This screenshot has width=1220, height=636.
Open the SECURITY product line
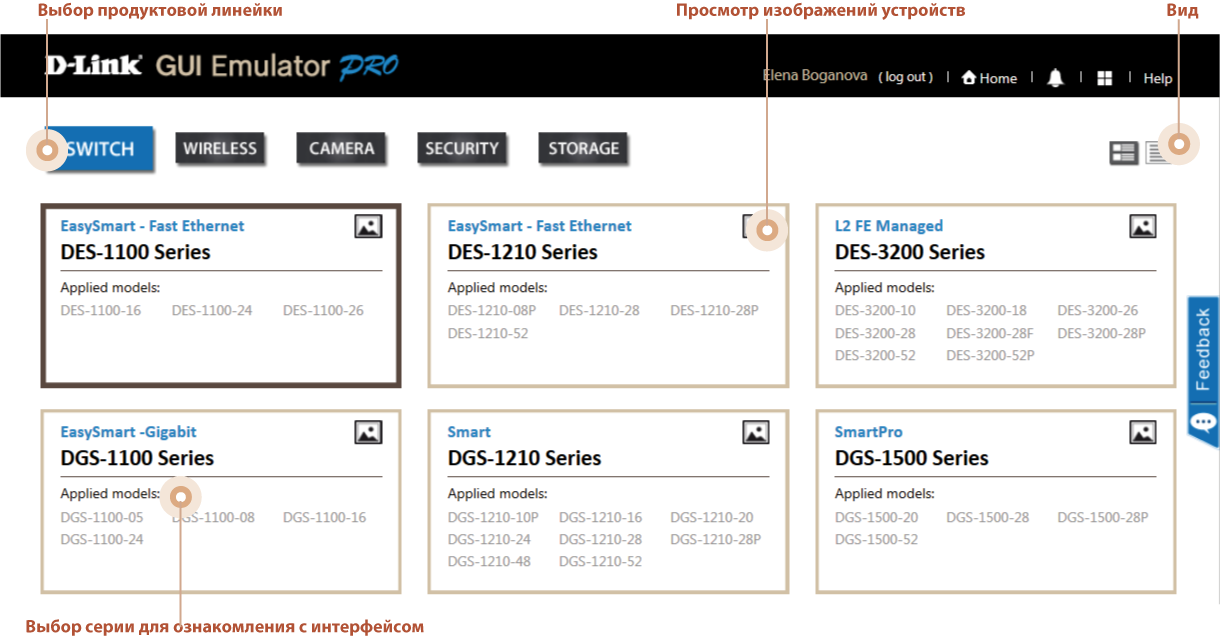(x=462, y=148)
